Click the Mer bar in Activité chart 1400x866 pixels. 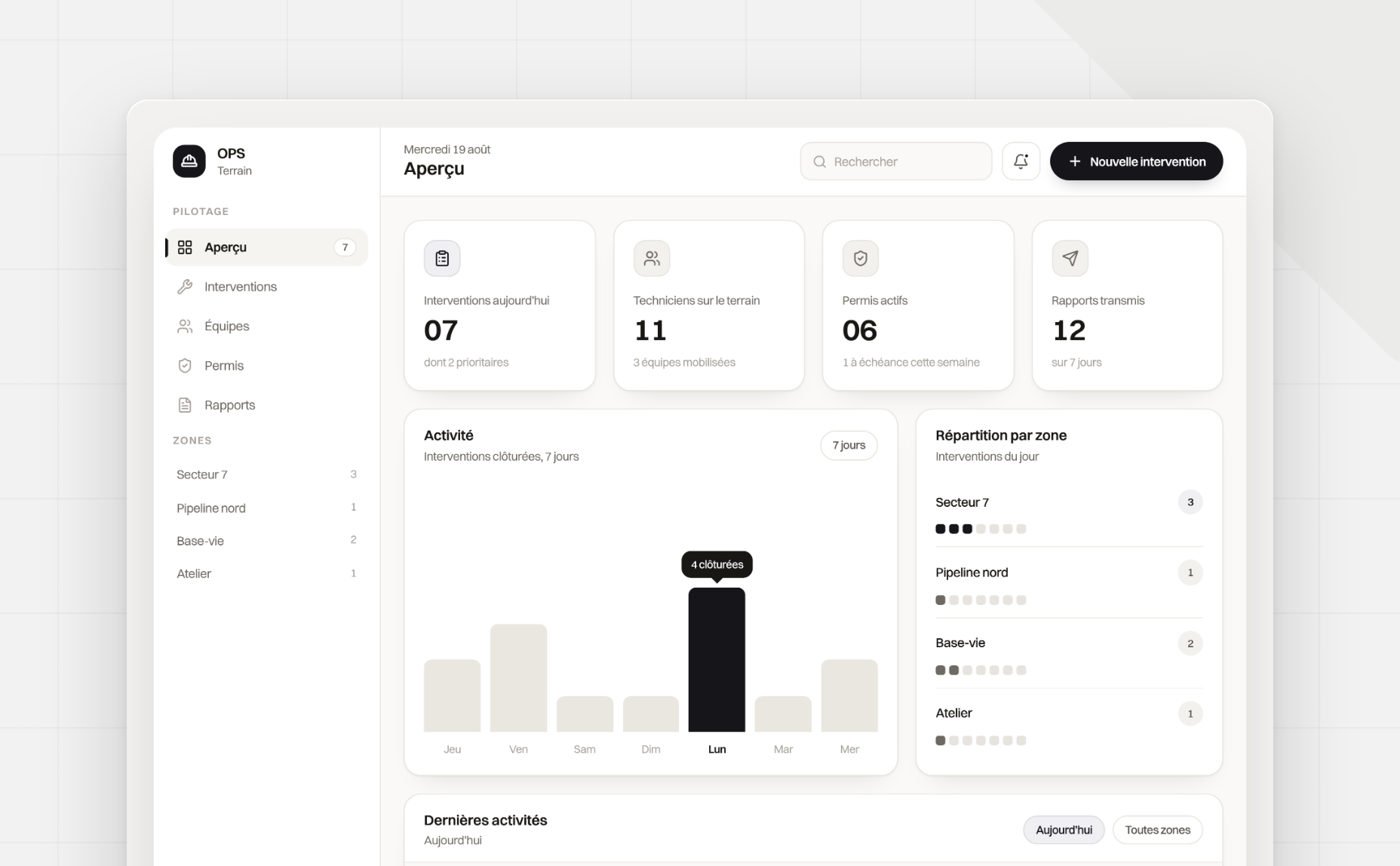pyautogui.click(x=849, y=696)
